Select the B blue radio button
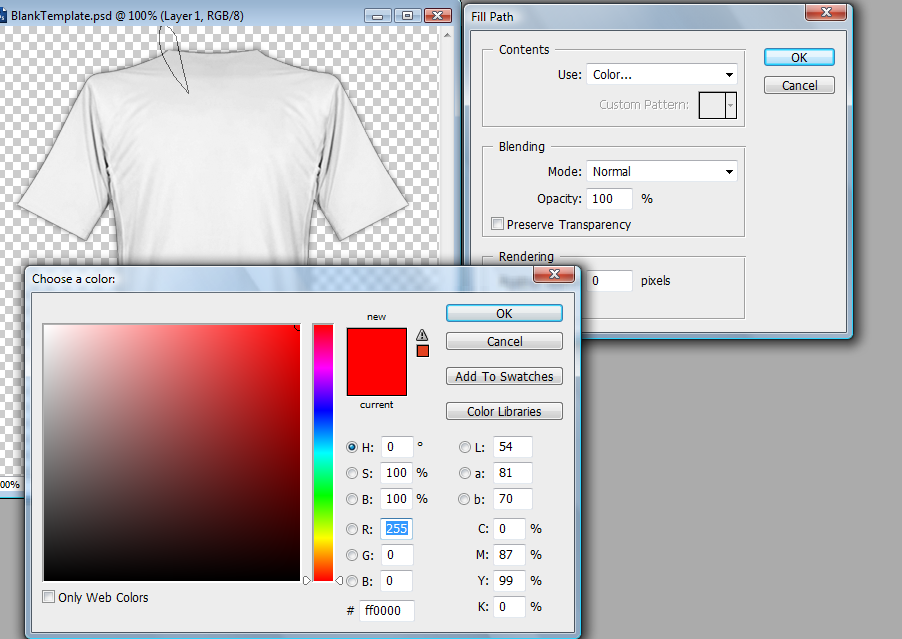This screenshot has width=902, height=639. click(x=352, y=581)
